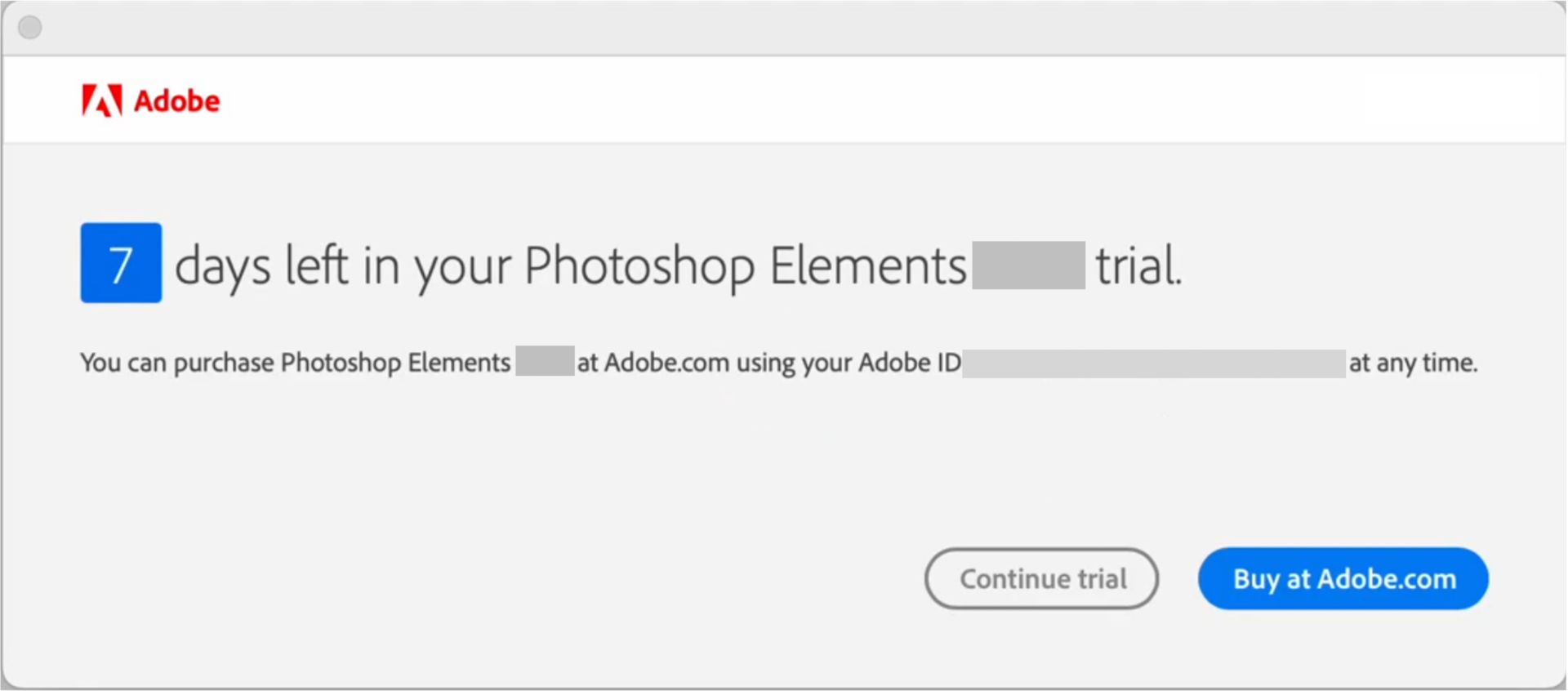1568x691 pixels.
Task: Click the word "trial." in the headline
Action: 1138,266
